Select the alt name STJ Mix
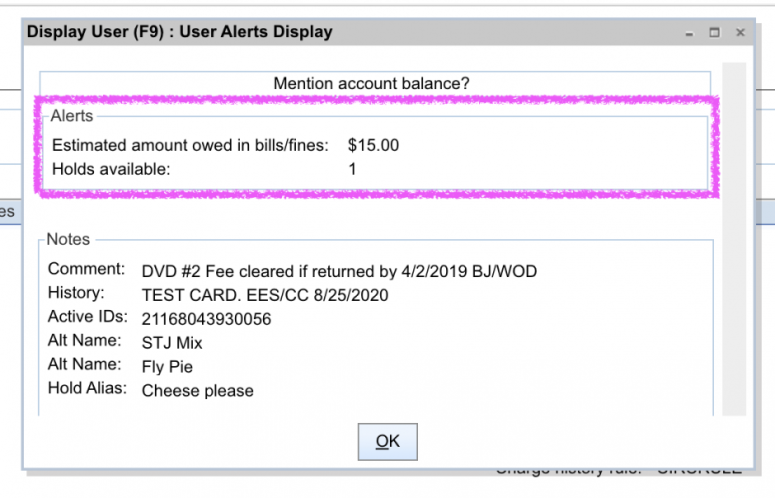The image size is (775, 498). [174, 343]
